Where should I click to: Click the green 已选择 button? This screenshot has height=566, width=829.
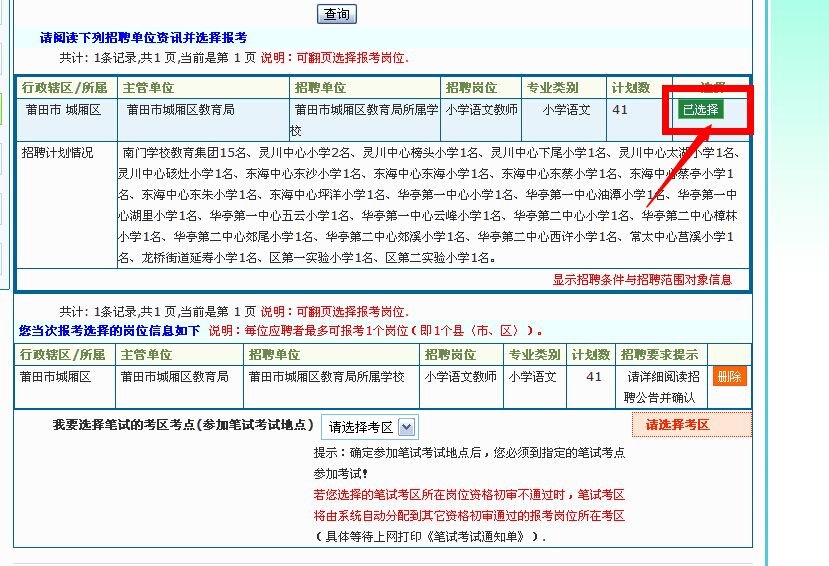[700, 110]
